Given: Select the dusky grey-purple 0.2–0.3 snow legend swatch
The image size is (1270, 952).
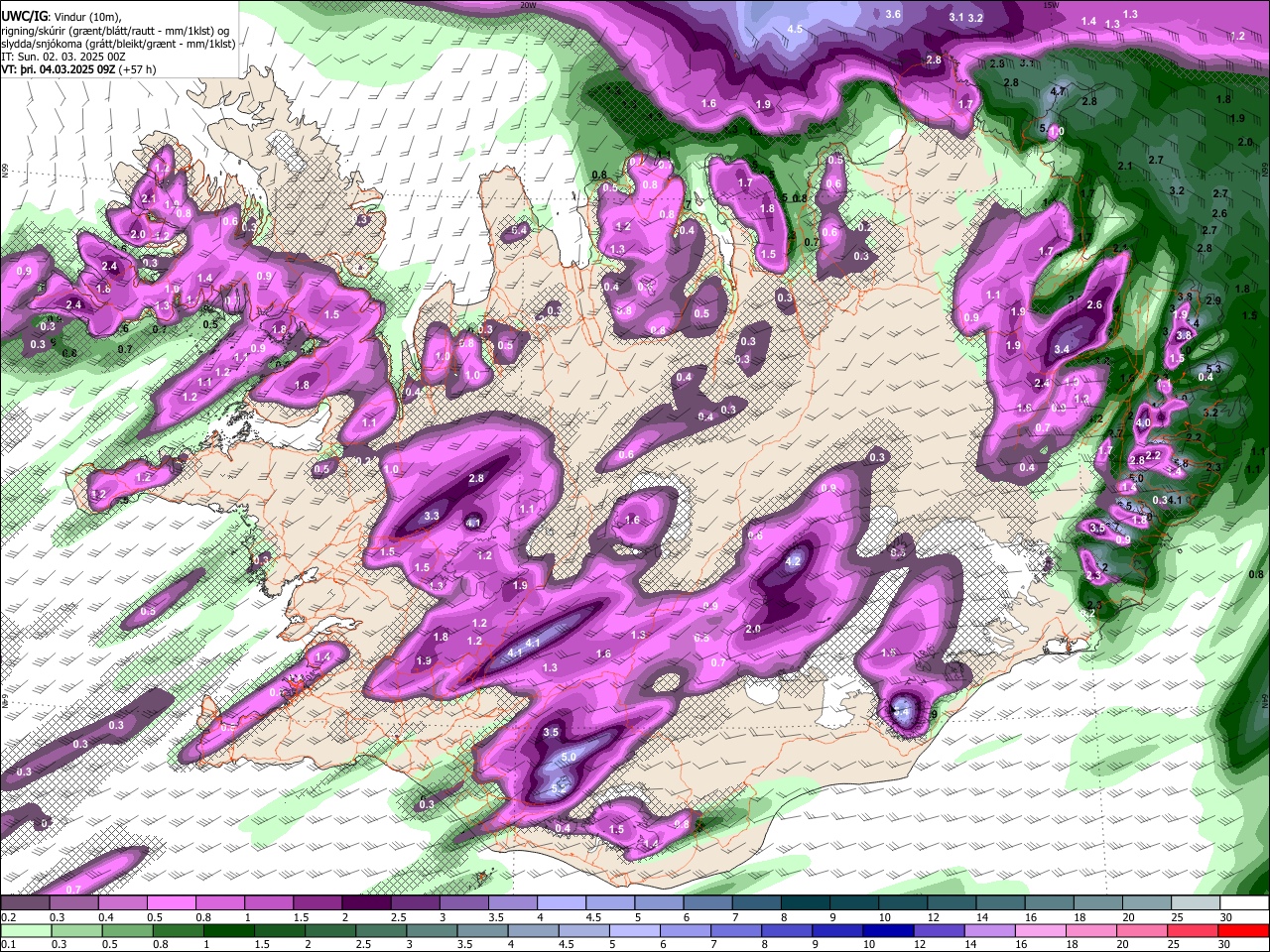Looking at the screenshot, I should tap(25, 903).
